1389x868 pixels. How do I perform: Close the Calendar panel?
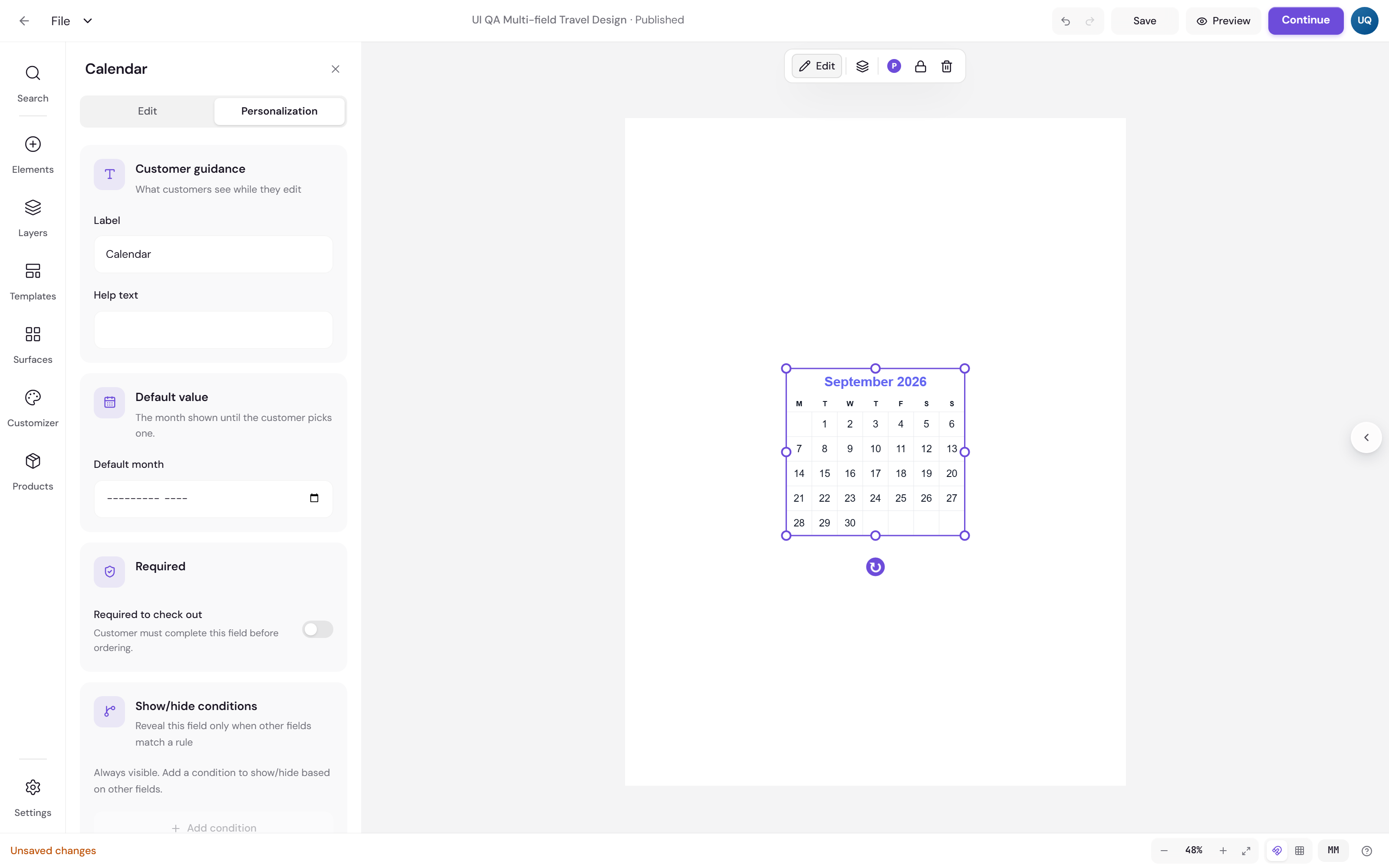point(335,69)
